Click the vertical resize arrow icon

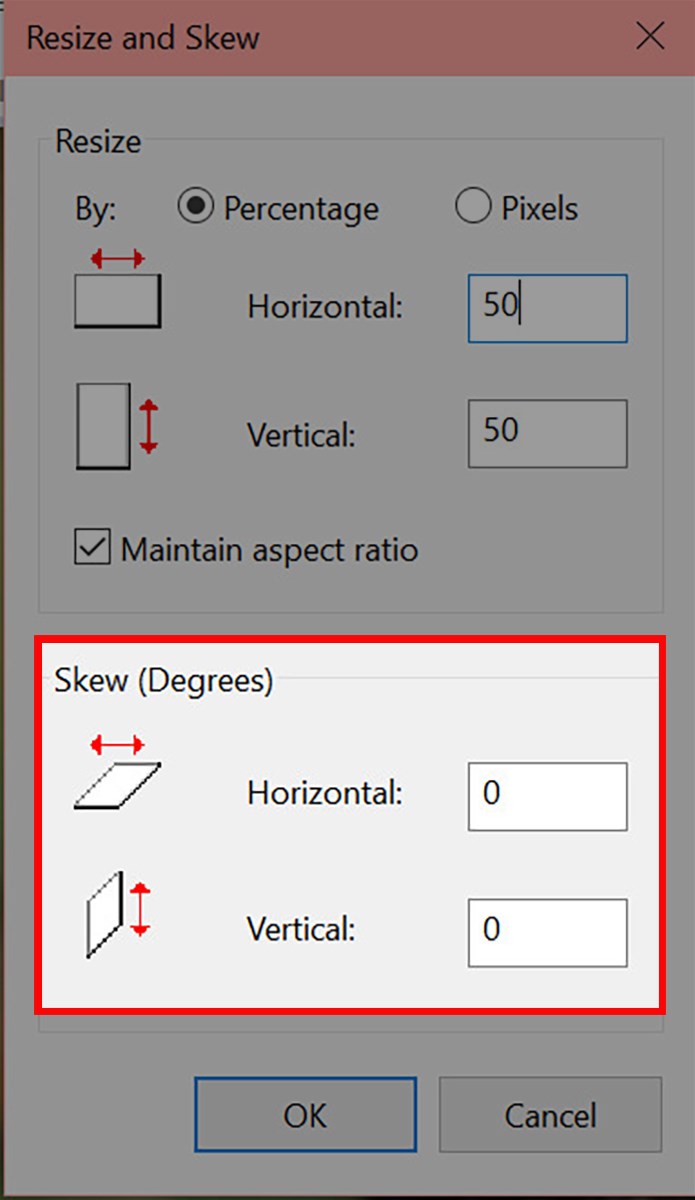click(117, 425)
